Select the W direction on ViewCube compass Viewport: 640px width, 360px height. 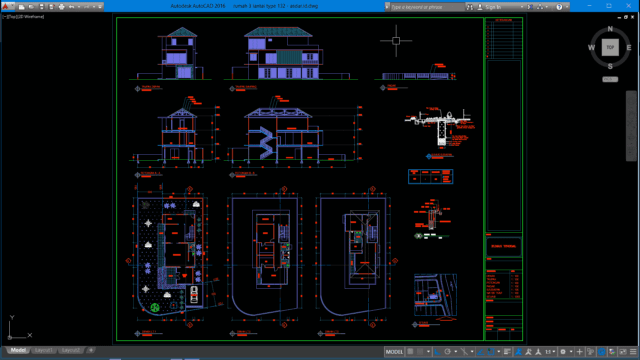591,48
